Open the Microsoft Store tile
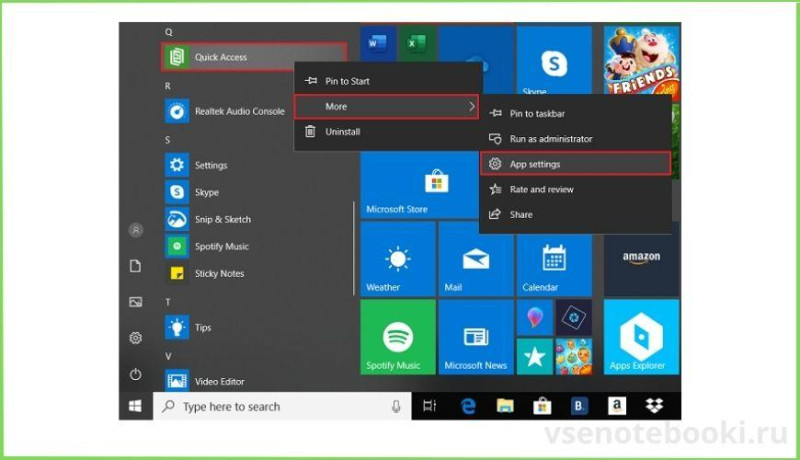Image resolution: width=800 pixels, height=460 pixels. 419,185
